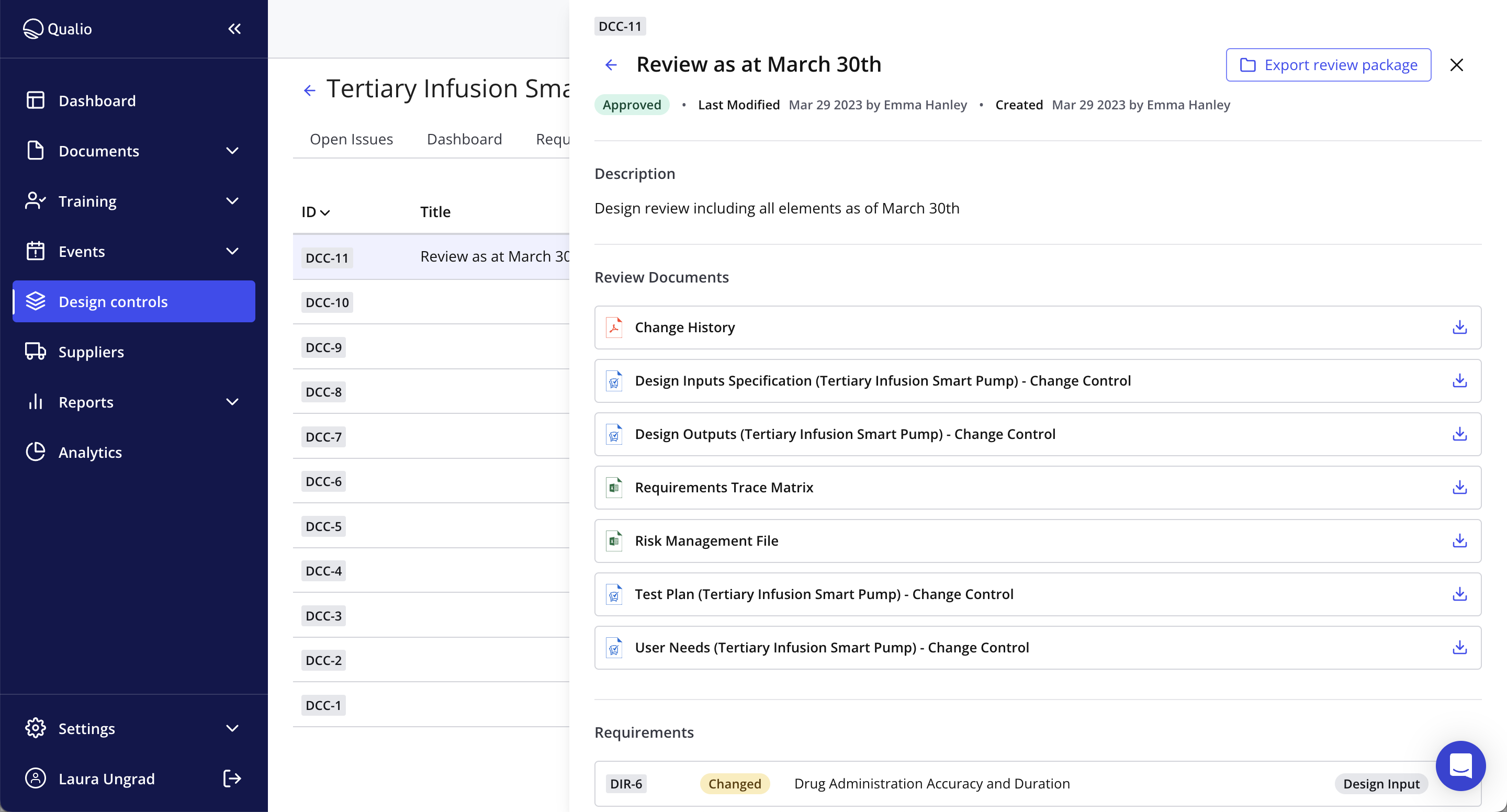Image resolution: width=1507 pixels, height=812 pixels.
Task: Open the Dashboard tab of the product
Action: [x=464, y=139]
